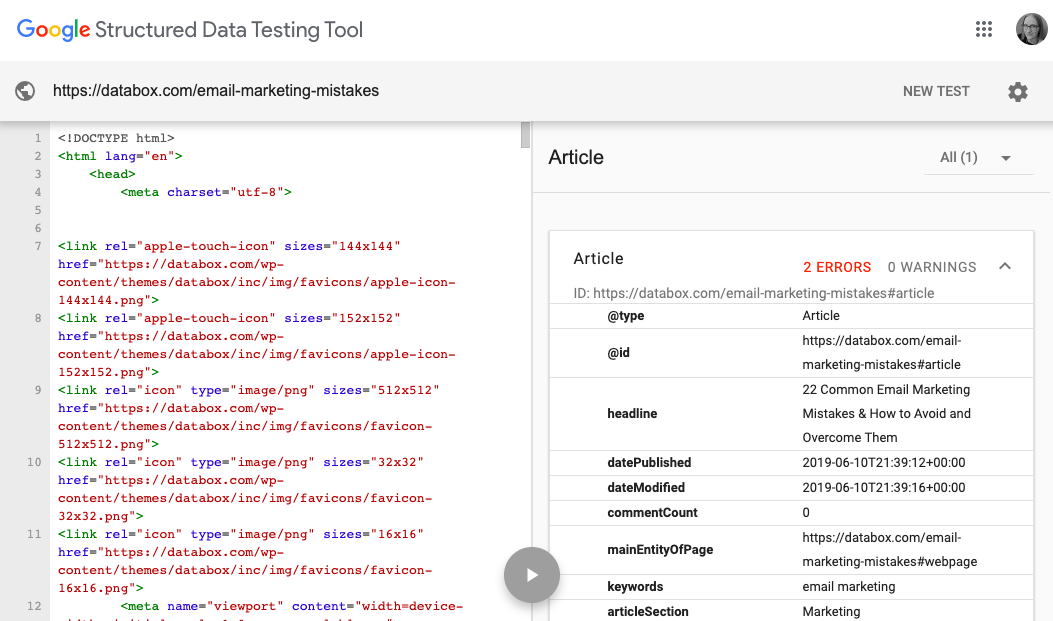Click the NEW TEST button

(x=936, y=91)
